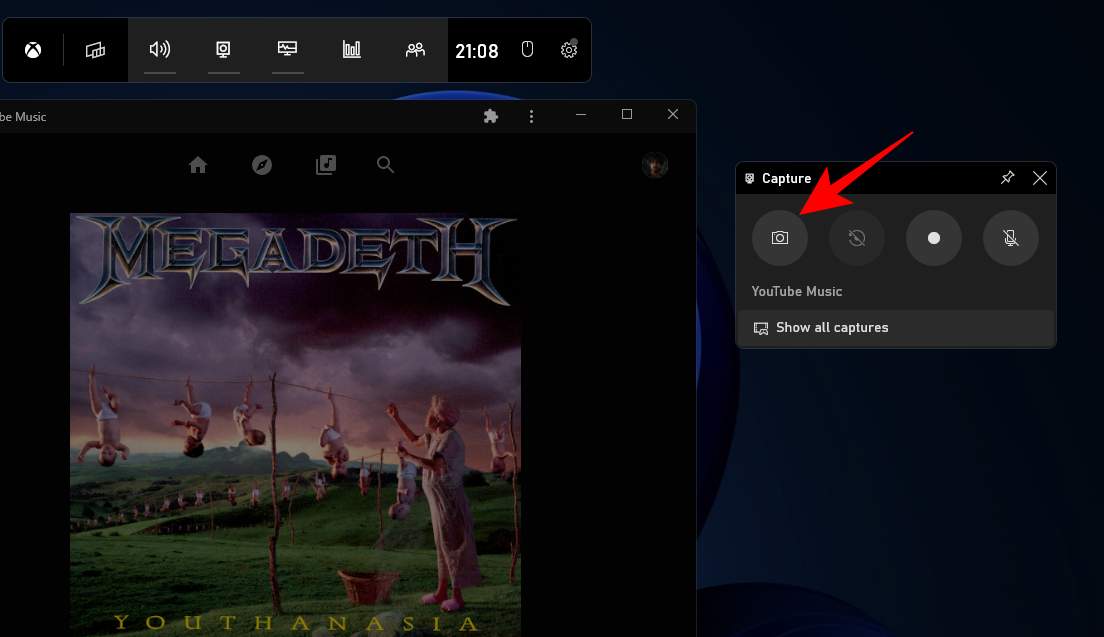1104x637 pixels.
Task: Go to Home in YouTube Music
Action: (x=198, y=165)
